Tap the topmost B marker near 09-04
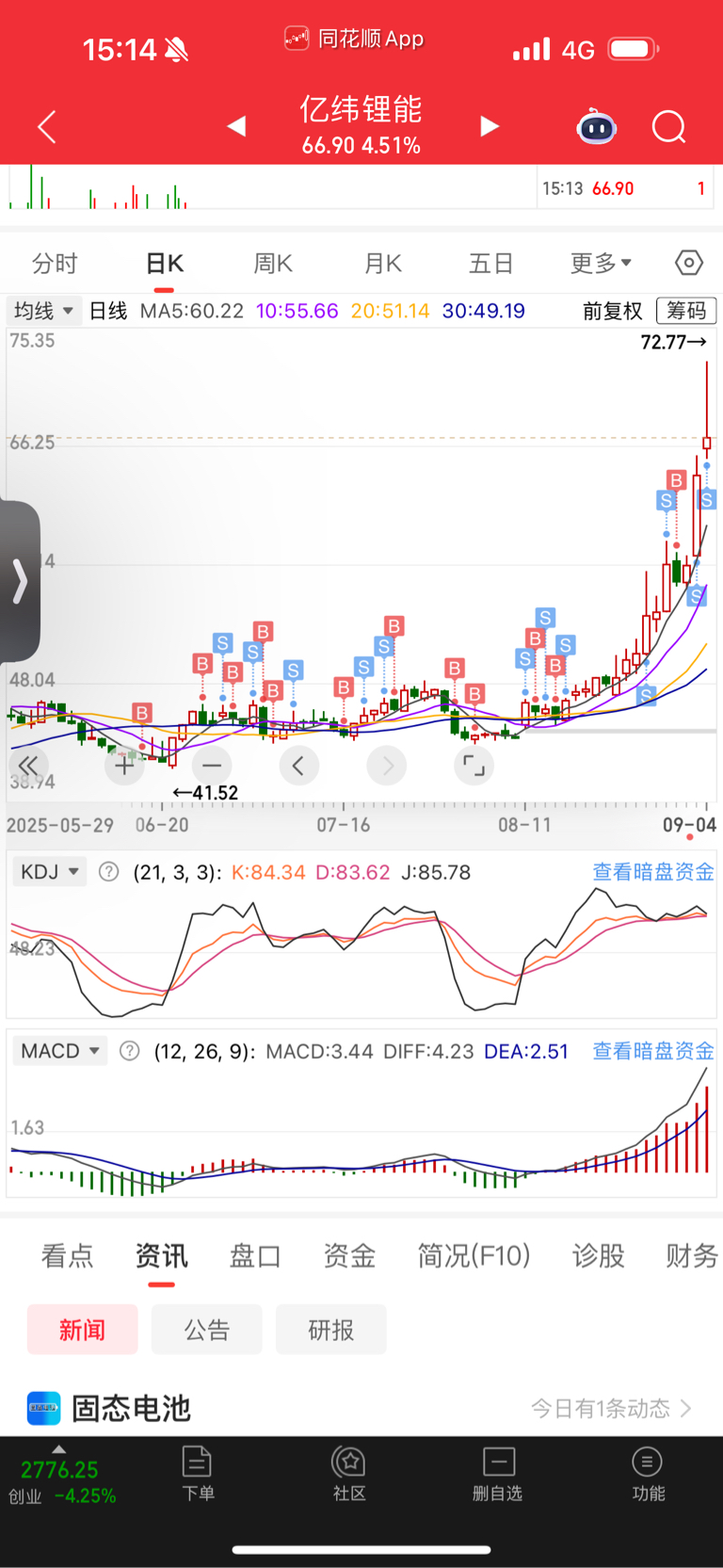723x1568 pixels. 676,480
